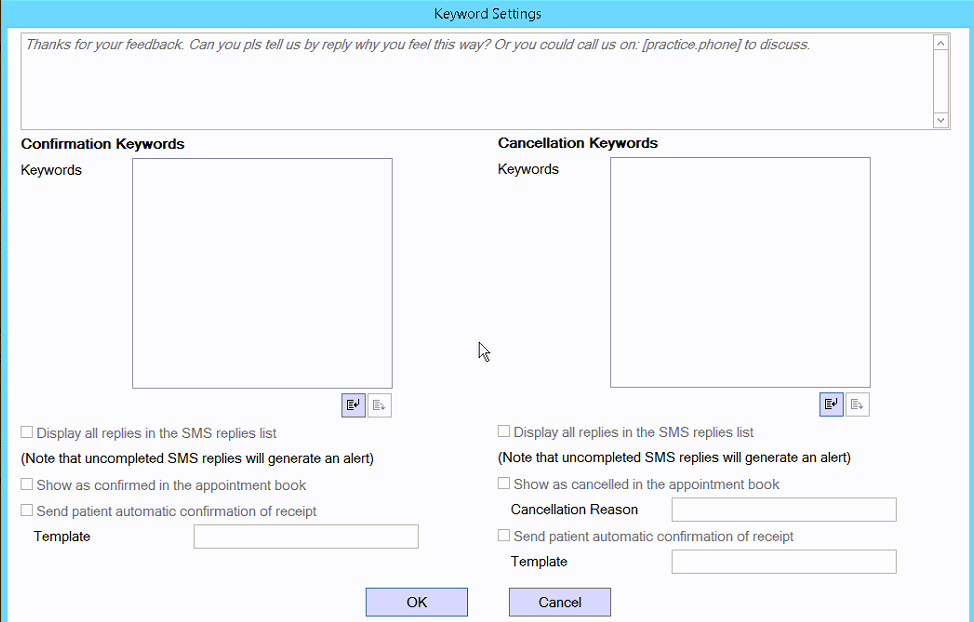The width and height of the screenshot is (974, 622).
Task: Click the add keyword icon under Cancellation Keywords
Action: click(831, 405)
